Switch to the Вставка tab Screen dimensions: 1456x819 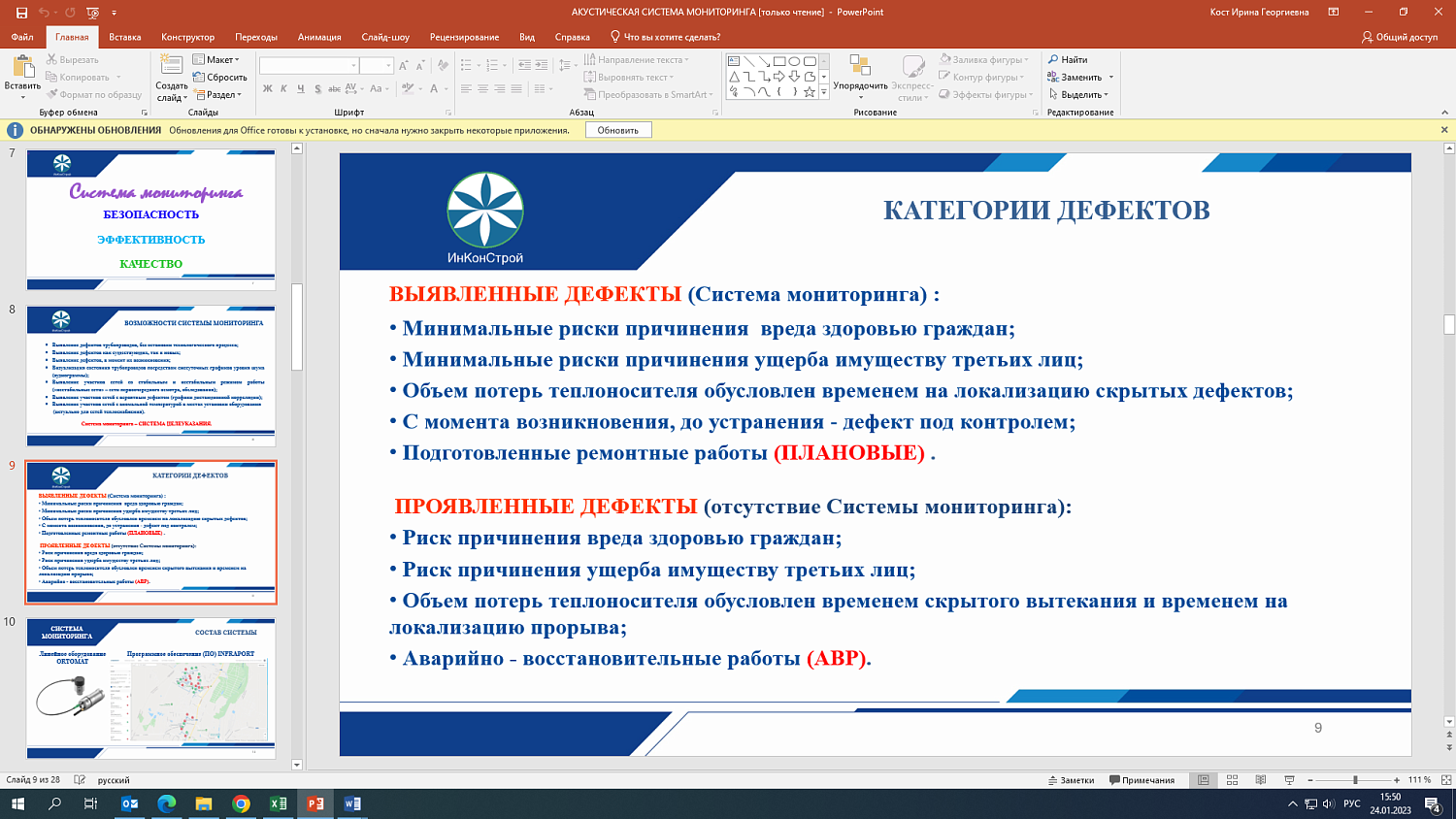(125, 37)
